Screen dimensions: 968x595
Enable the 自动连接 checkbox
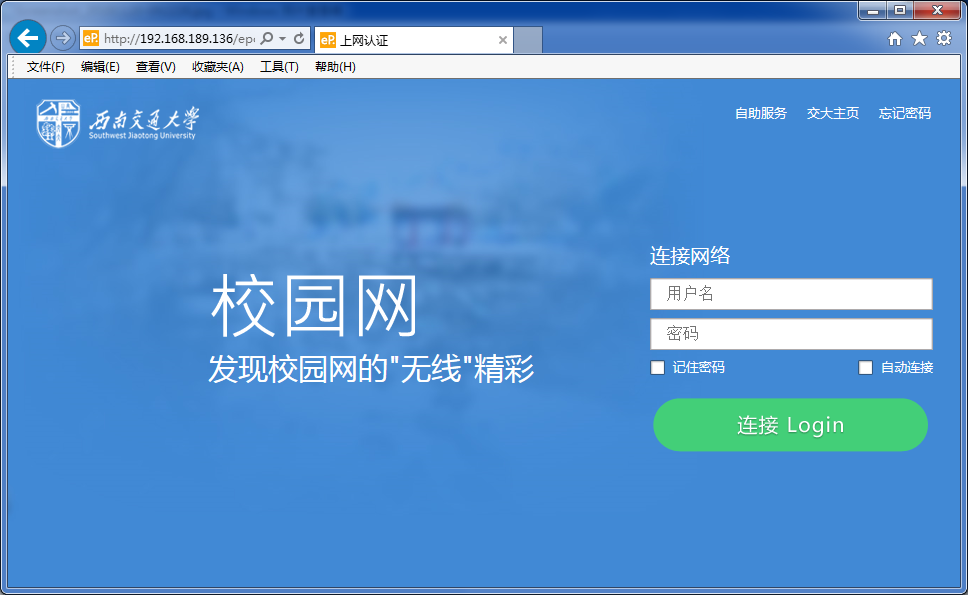pyautogui.click(x=866, y=368)
